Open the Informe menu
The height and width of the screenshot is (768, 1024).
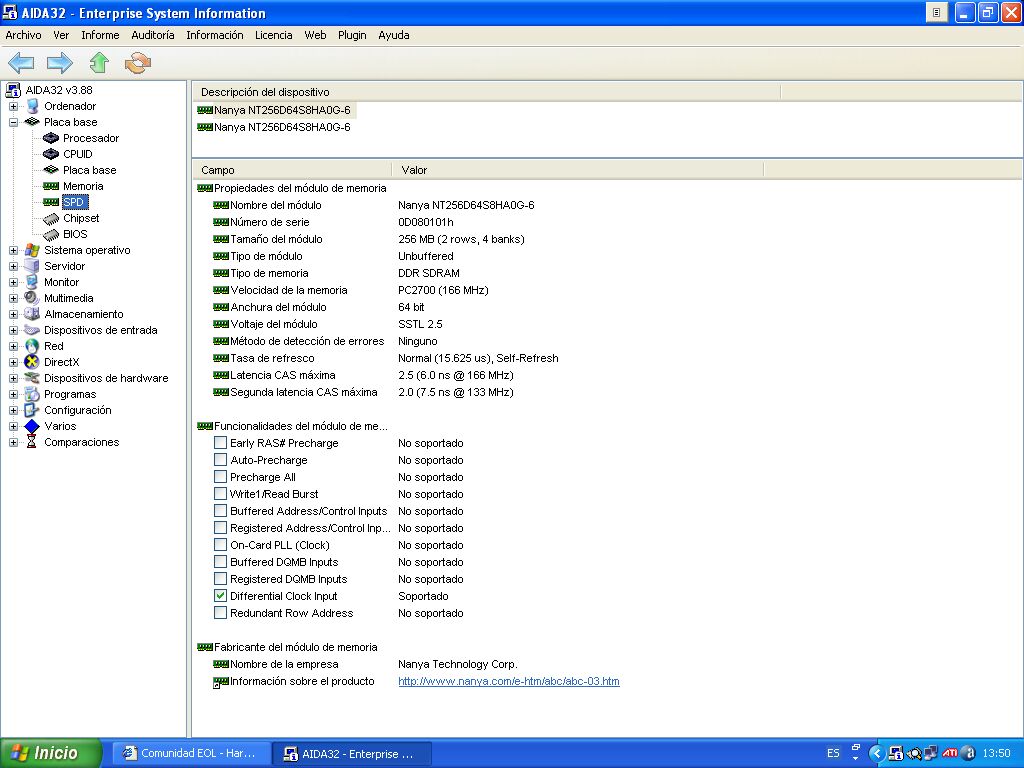pos(100,35)
